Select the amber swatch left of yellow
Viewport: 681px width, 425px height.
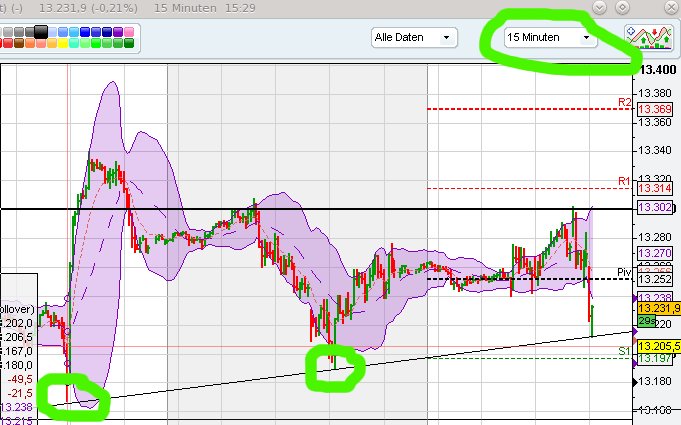pos(52,43)
